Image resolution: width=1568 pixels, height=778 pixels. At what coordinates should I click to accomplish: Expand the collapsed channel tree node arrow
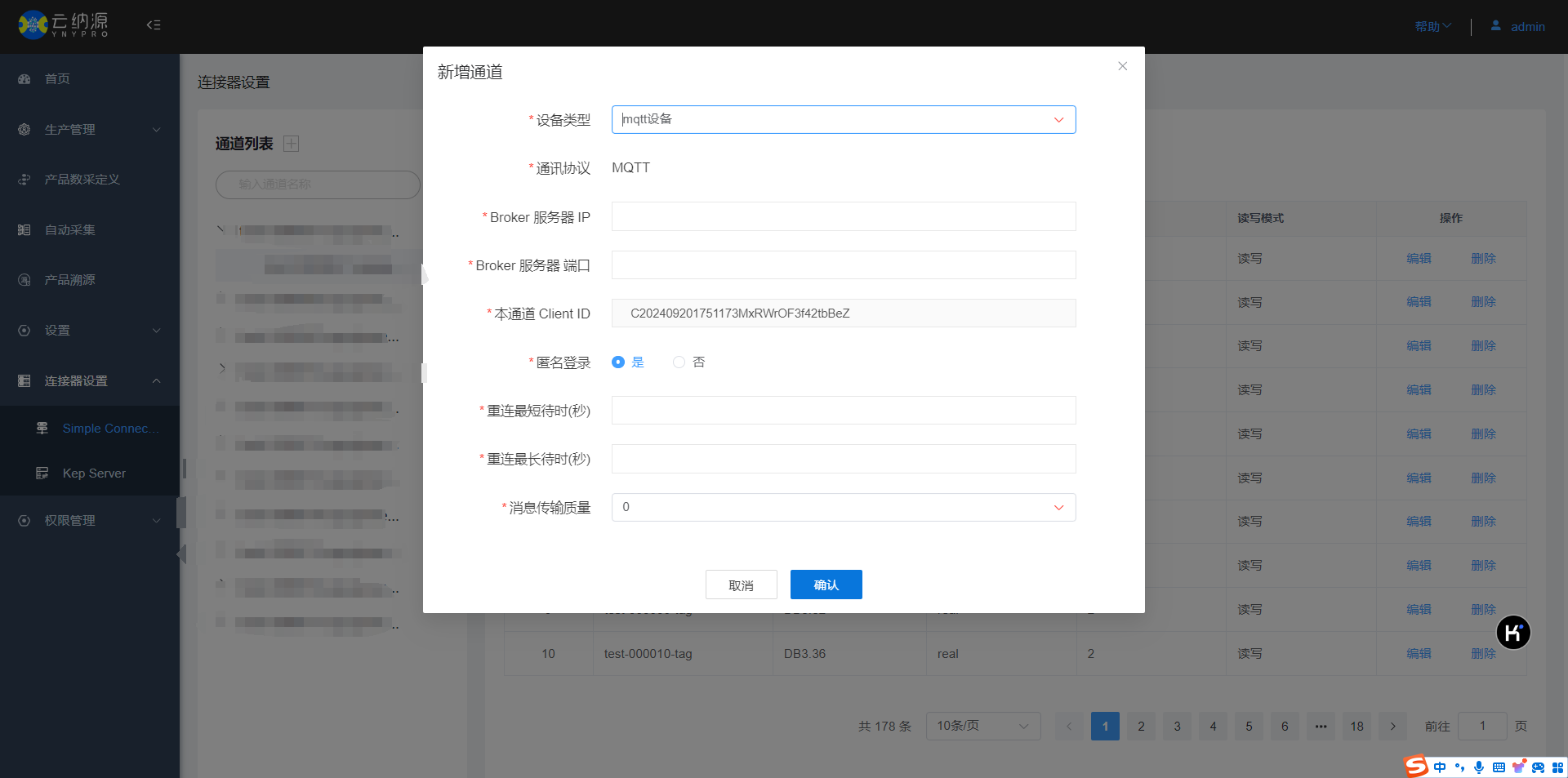coord(222,368)
